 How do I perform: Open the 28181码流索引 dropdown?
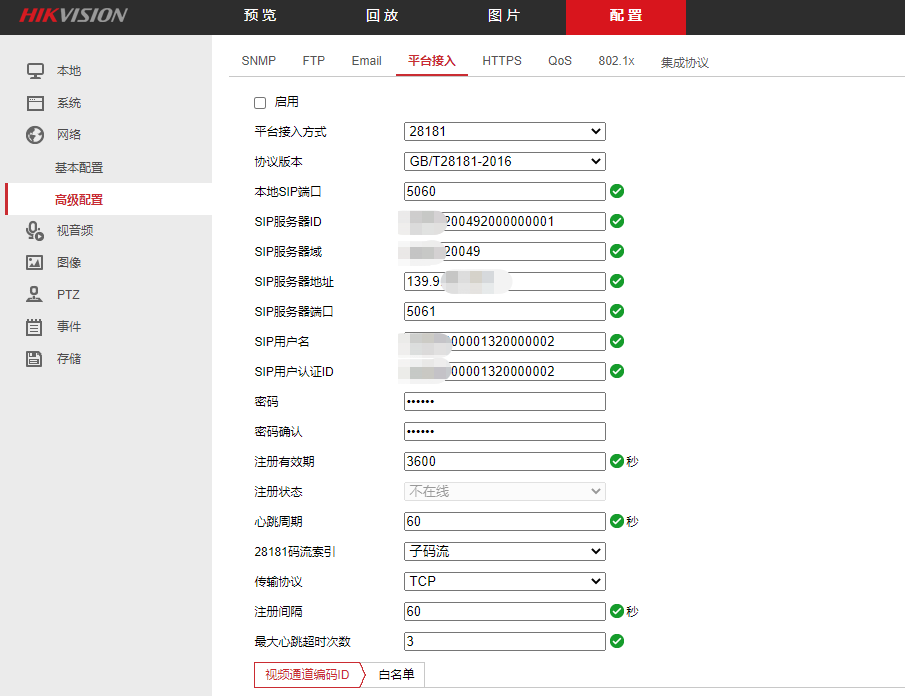click(x=504, y=552)
